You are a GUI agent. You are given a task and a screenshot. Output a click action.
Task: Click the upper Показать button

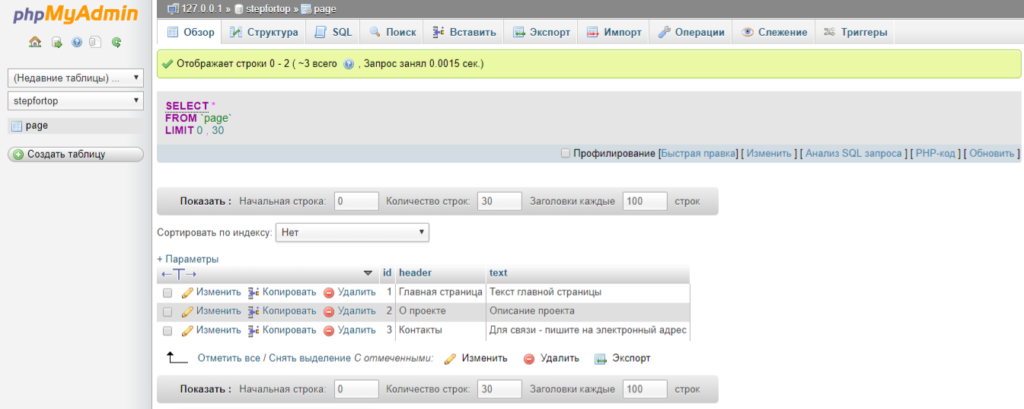point(206,201)
